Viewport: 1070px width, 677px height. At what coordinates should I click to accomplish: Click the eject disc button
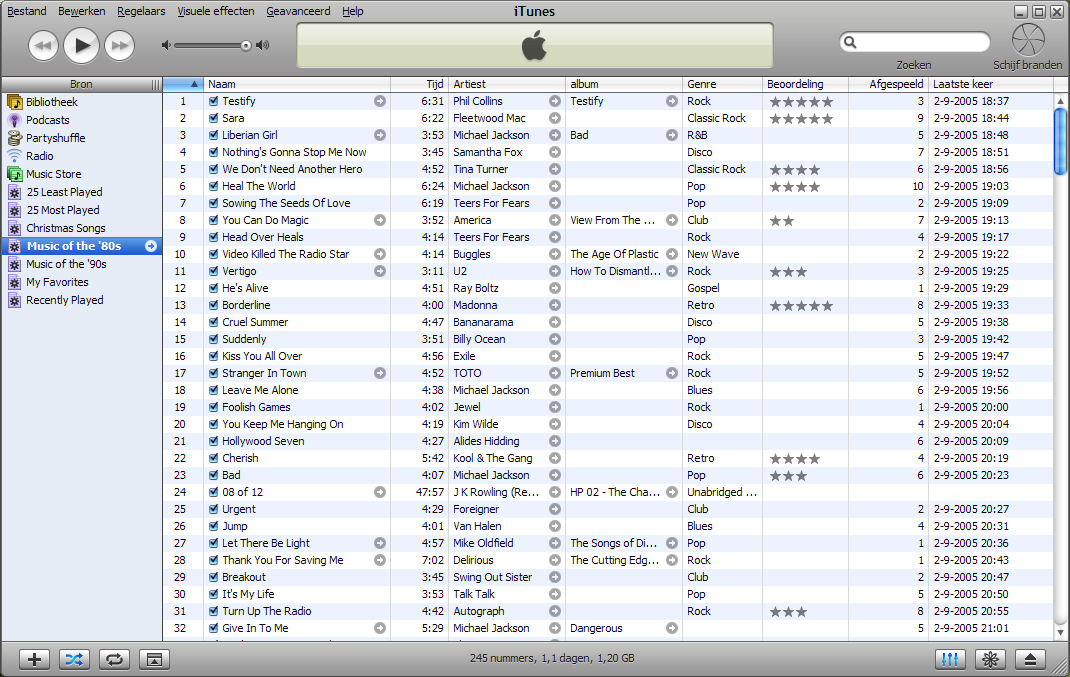click(x=1030, y=659)
